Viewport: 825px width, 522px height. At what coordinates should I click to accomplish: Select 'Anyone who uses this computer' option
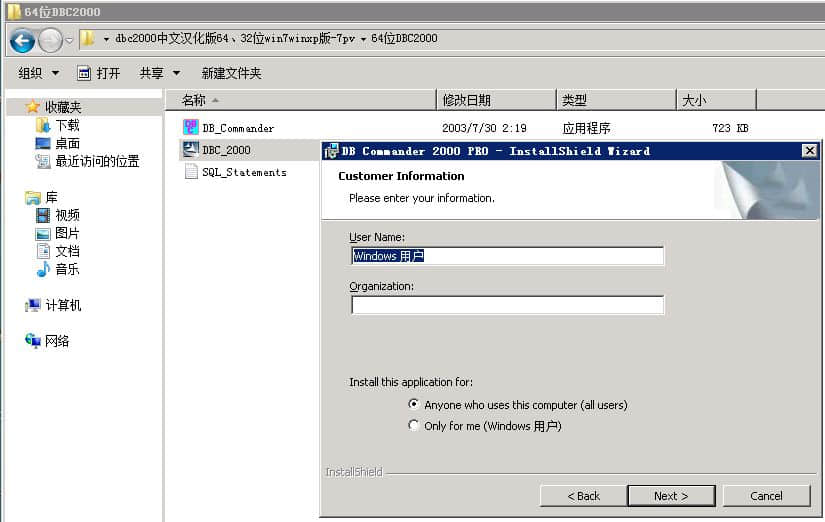[415, 405]
